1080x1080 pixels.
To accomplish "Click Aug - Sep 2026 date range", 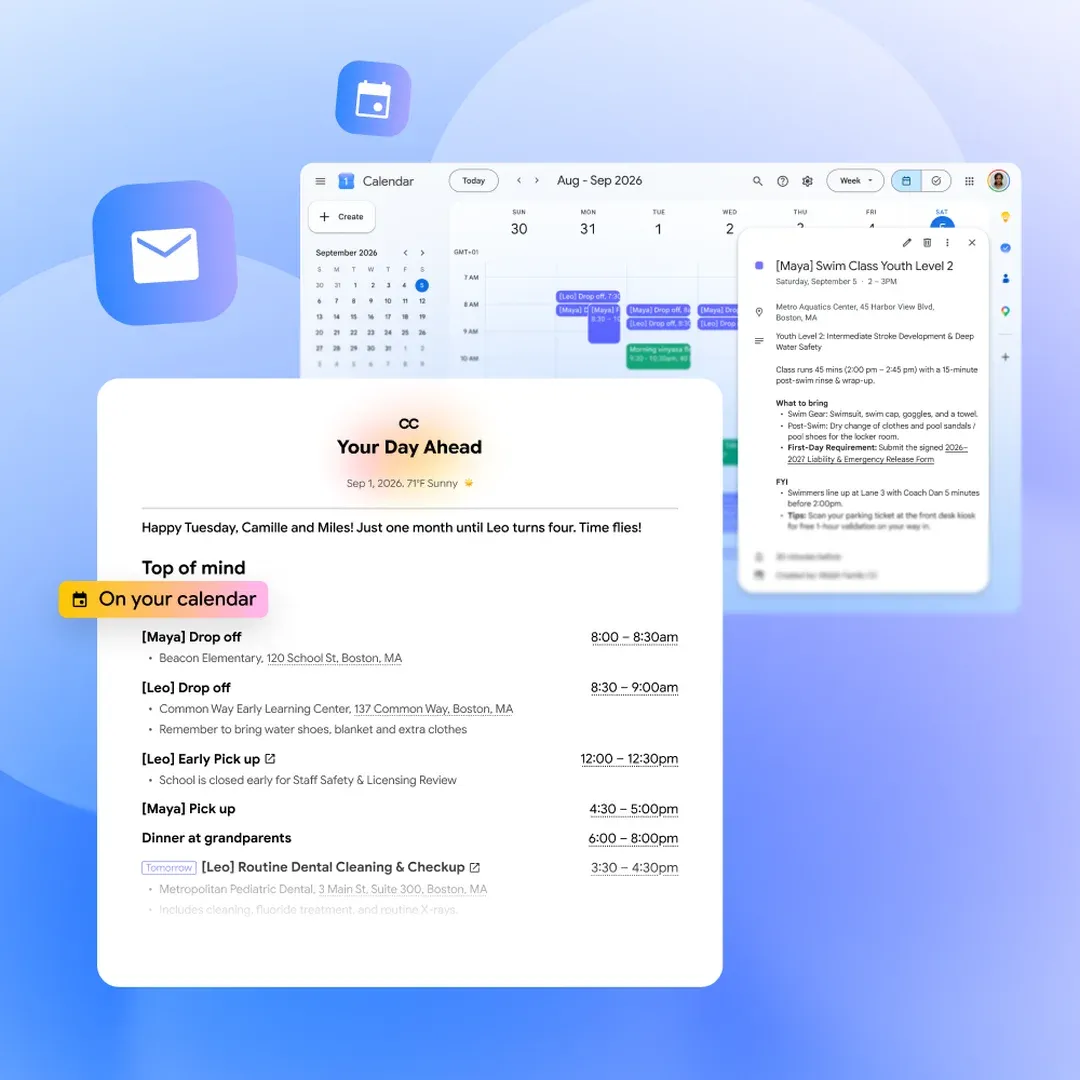I will tap(599, 180).
